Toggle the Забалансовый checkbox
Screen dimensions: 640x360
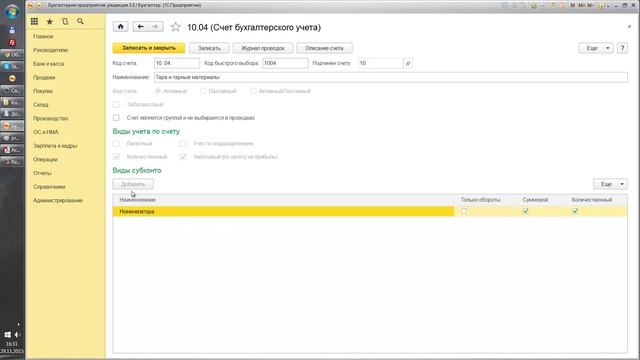116,104
